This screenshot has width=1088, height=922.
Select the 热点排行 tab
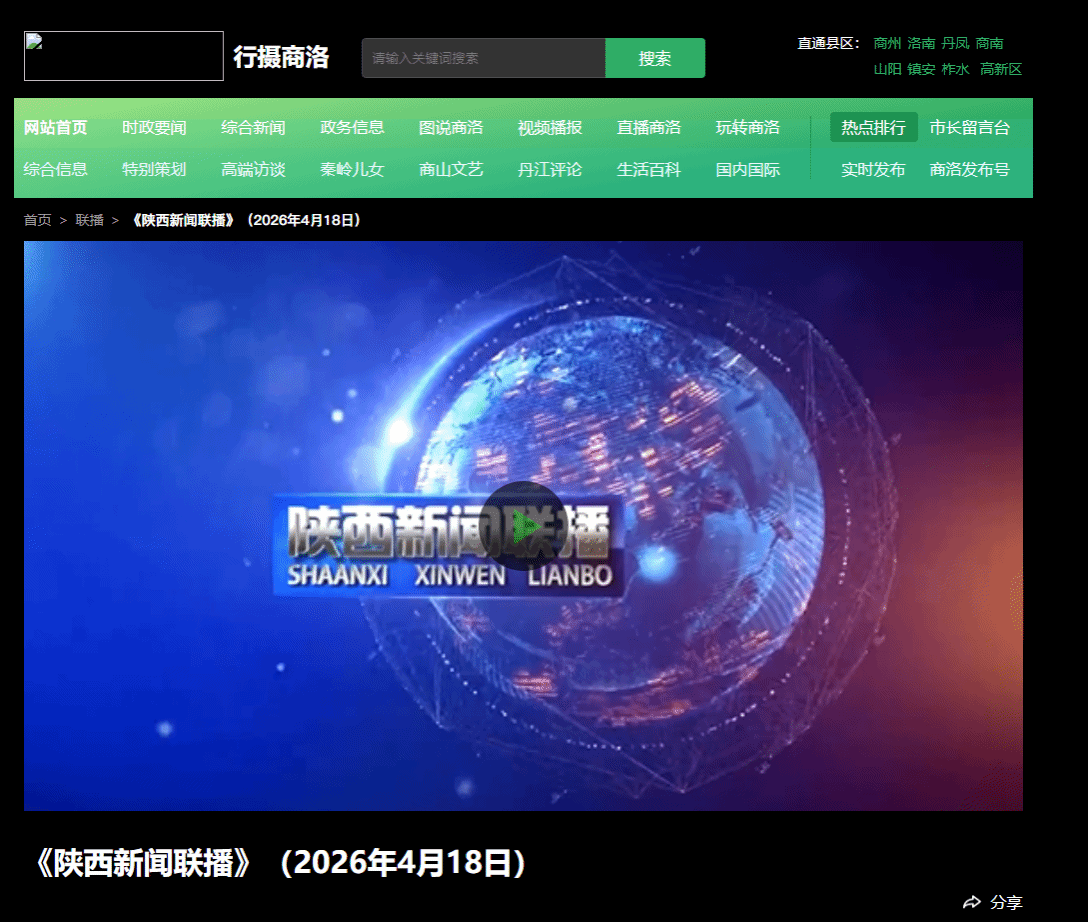[x=873, y=128]
